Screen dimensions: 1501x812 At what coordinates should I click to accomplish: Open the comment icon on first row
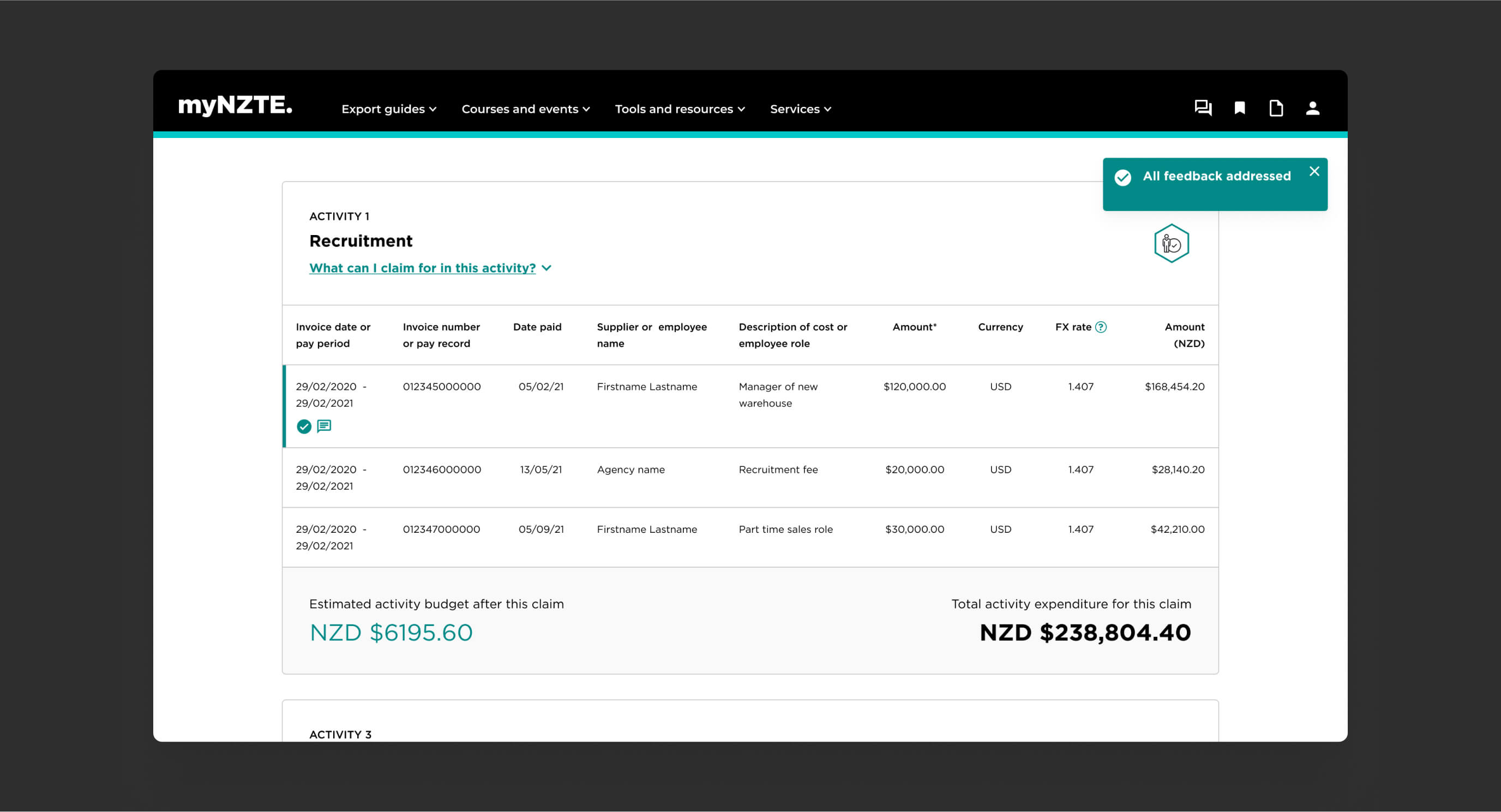coord(324,426)
